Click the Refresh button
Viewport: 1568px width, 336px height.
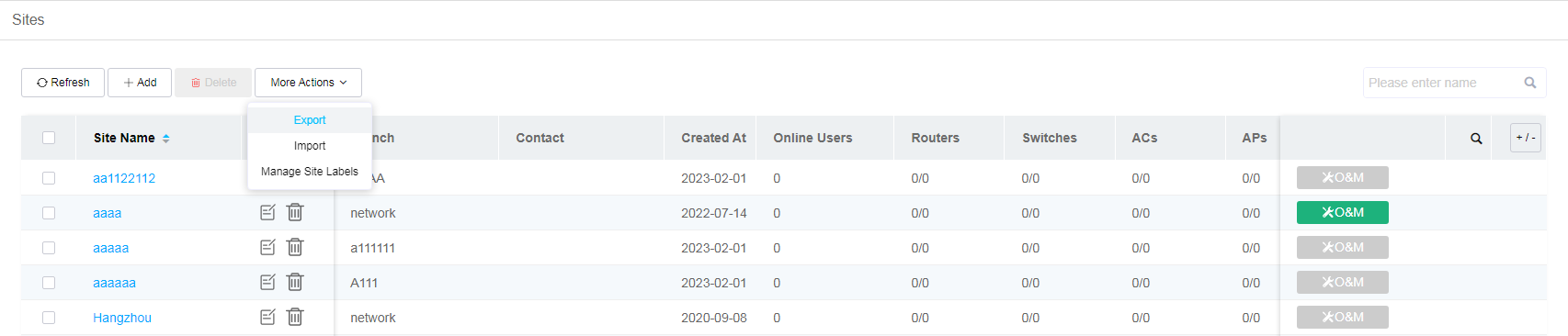pyautogui.click(x=62, y=83)
